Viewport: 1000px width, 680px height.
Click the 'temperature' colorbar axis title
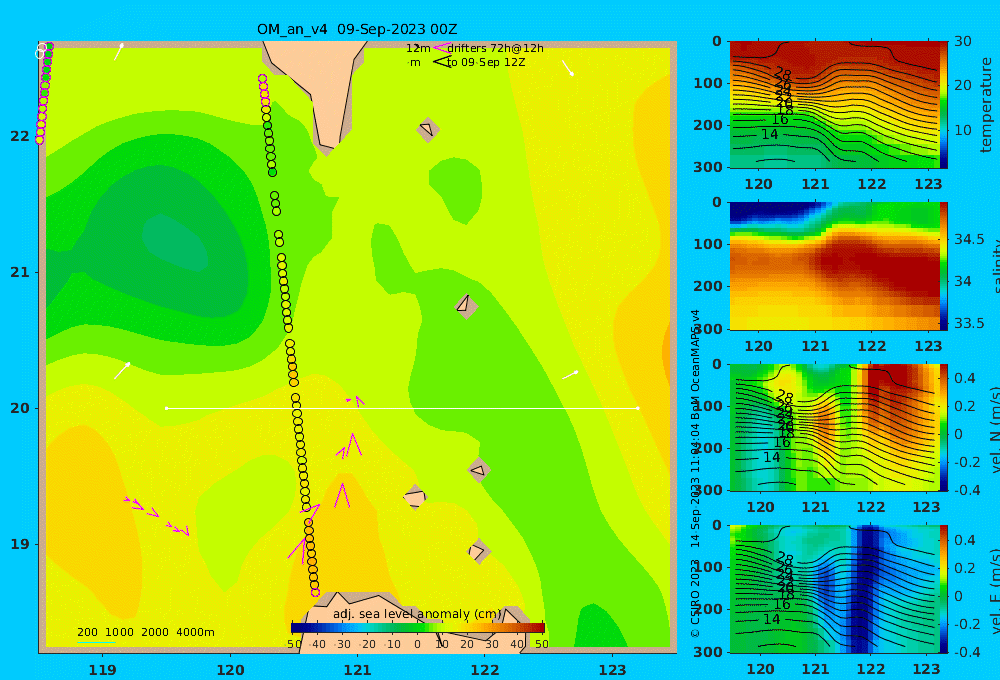(x=987, y=105)
